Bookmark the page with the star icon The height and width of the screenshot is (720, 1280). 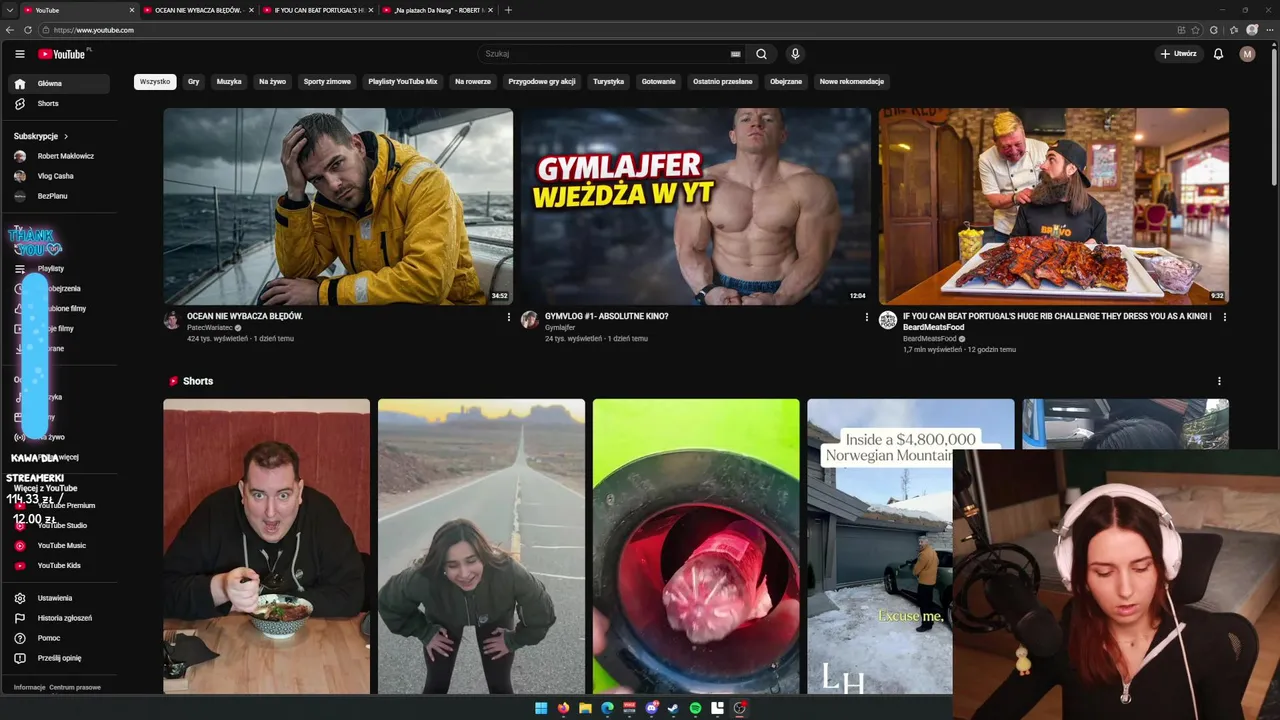click(1196, 30)
